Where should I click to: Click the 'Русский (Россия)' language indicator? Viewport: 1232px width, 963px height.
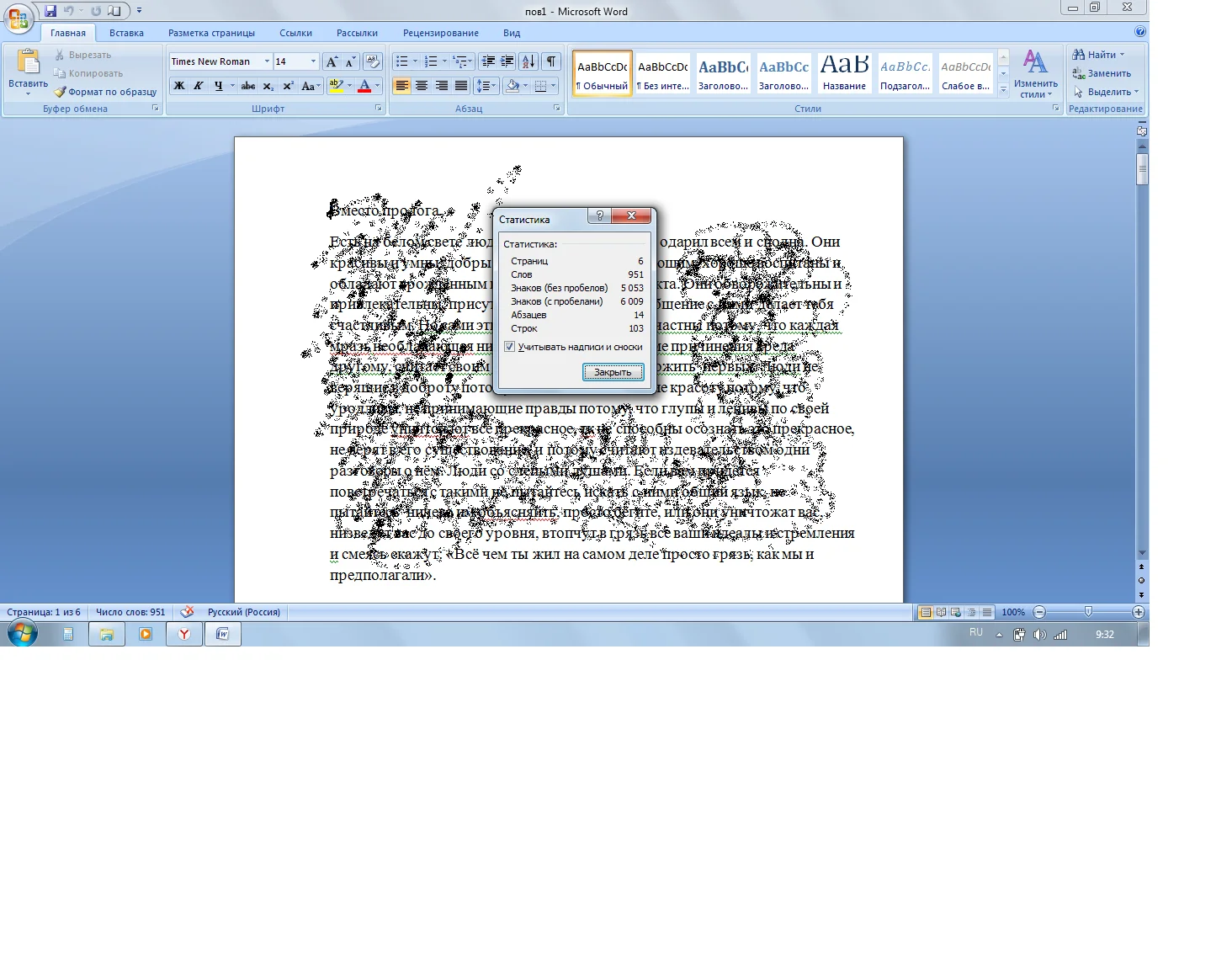(244, 612)
